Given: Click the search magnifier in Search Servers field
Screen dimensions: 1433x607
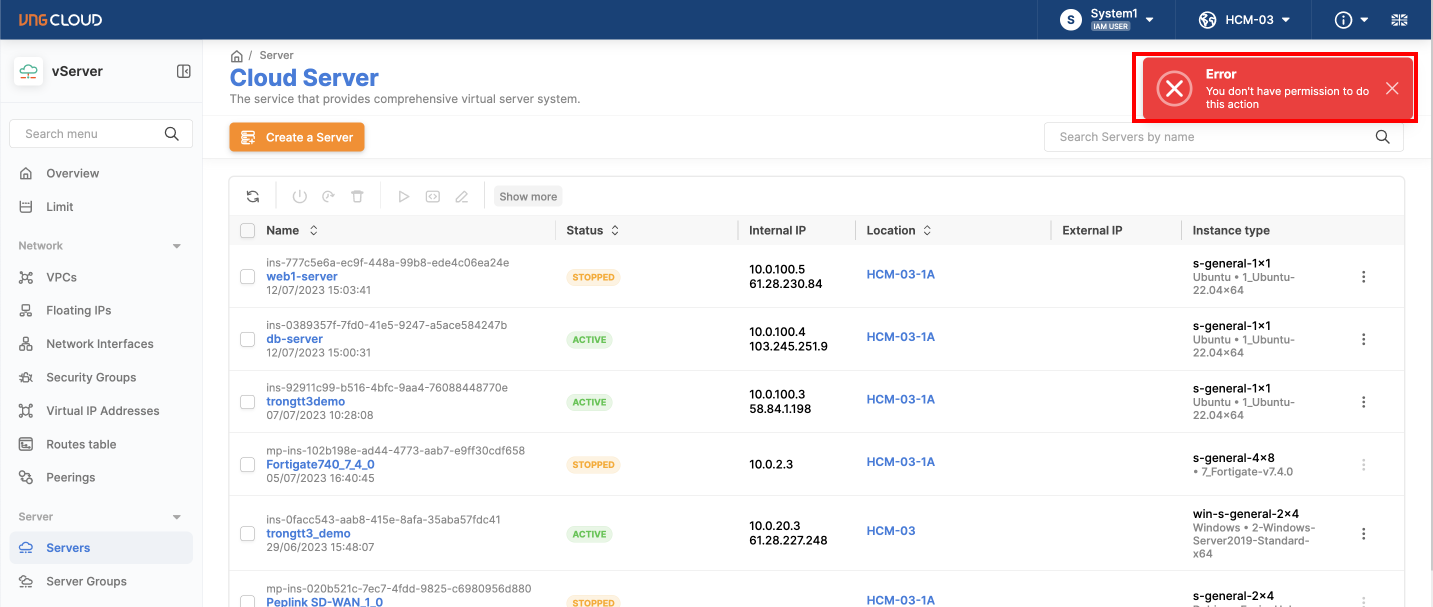Looking at the screenshot, I should coord(1382,137).
